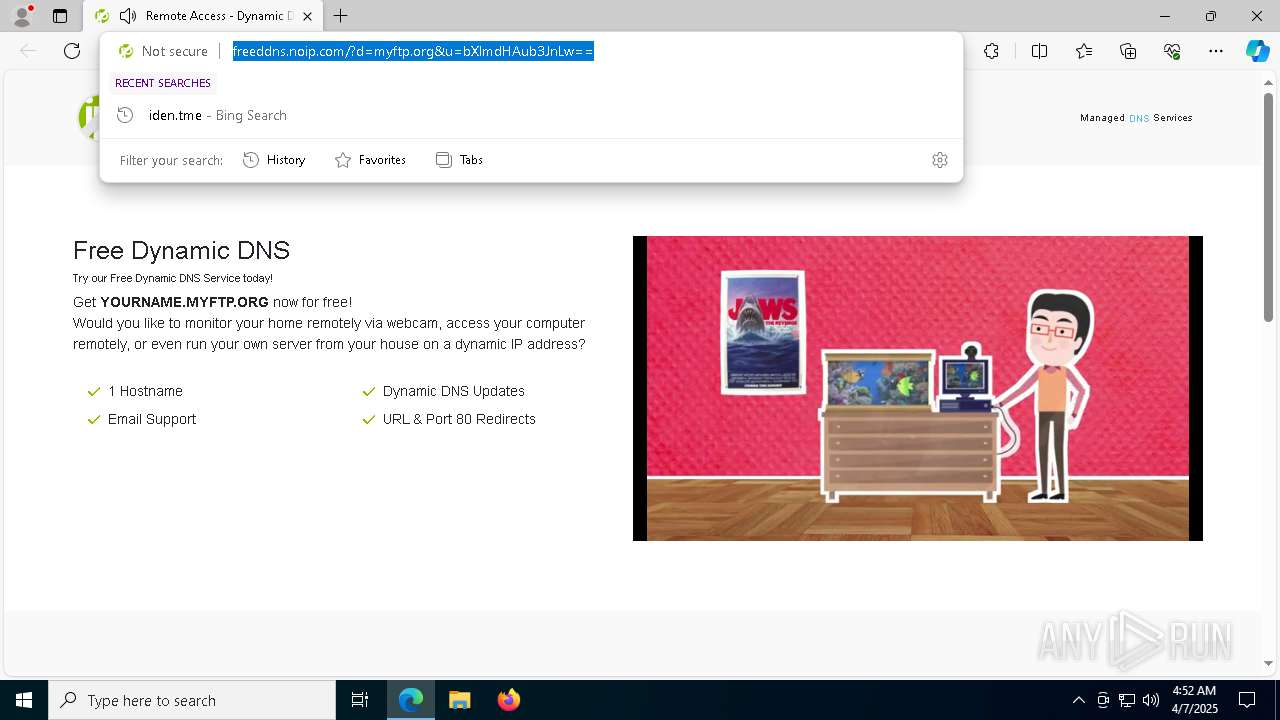The image size is (1280, 720).
Task: Open the notification center icon
Action: tap(1248, 700)
